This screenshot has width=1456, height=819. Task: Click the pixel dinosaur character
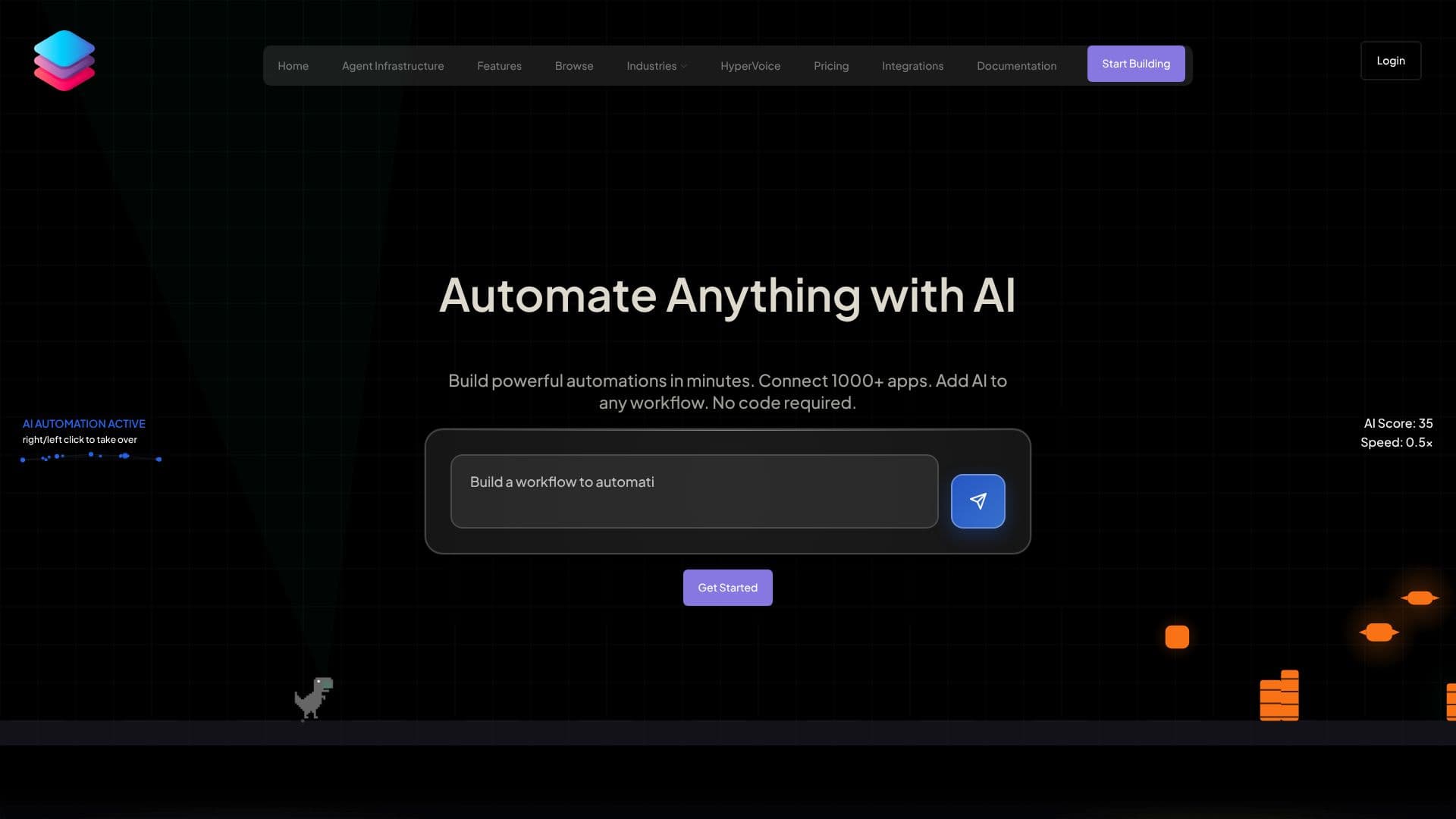coord(314,698)
